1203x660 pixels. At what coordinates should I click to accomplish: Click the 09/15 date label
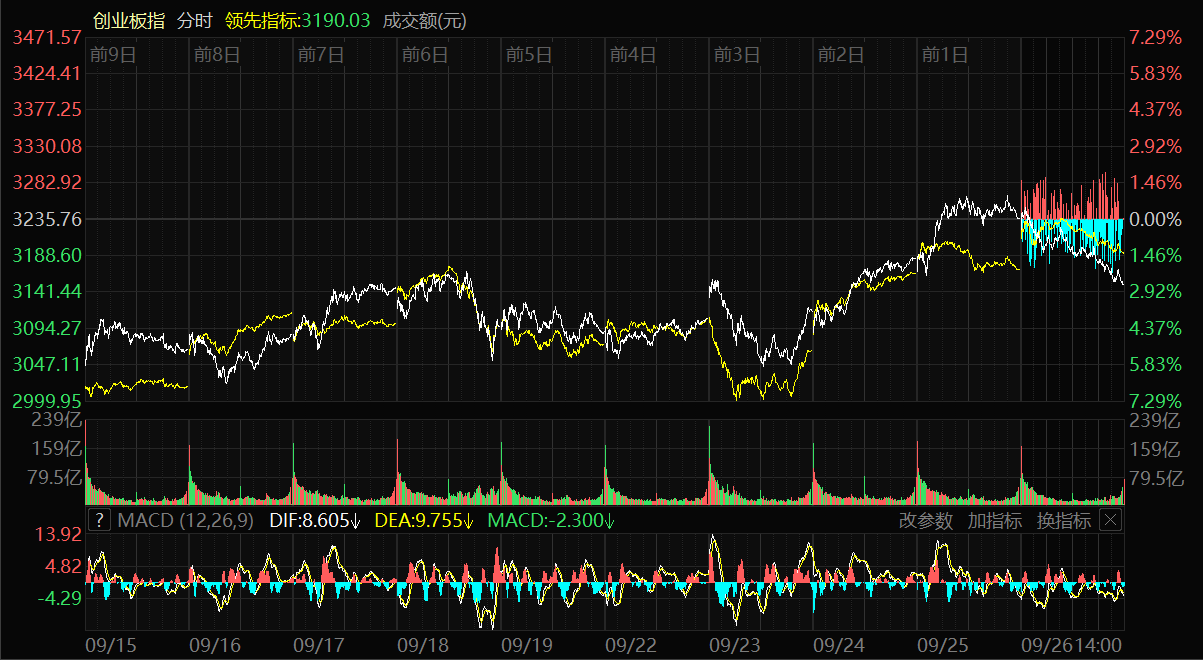coord(112,646)
